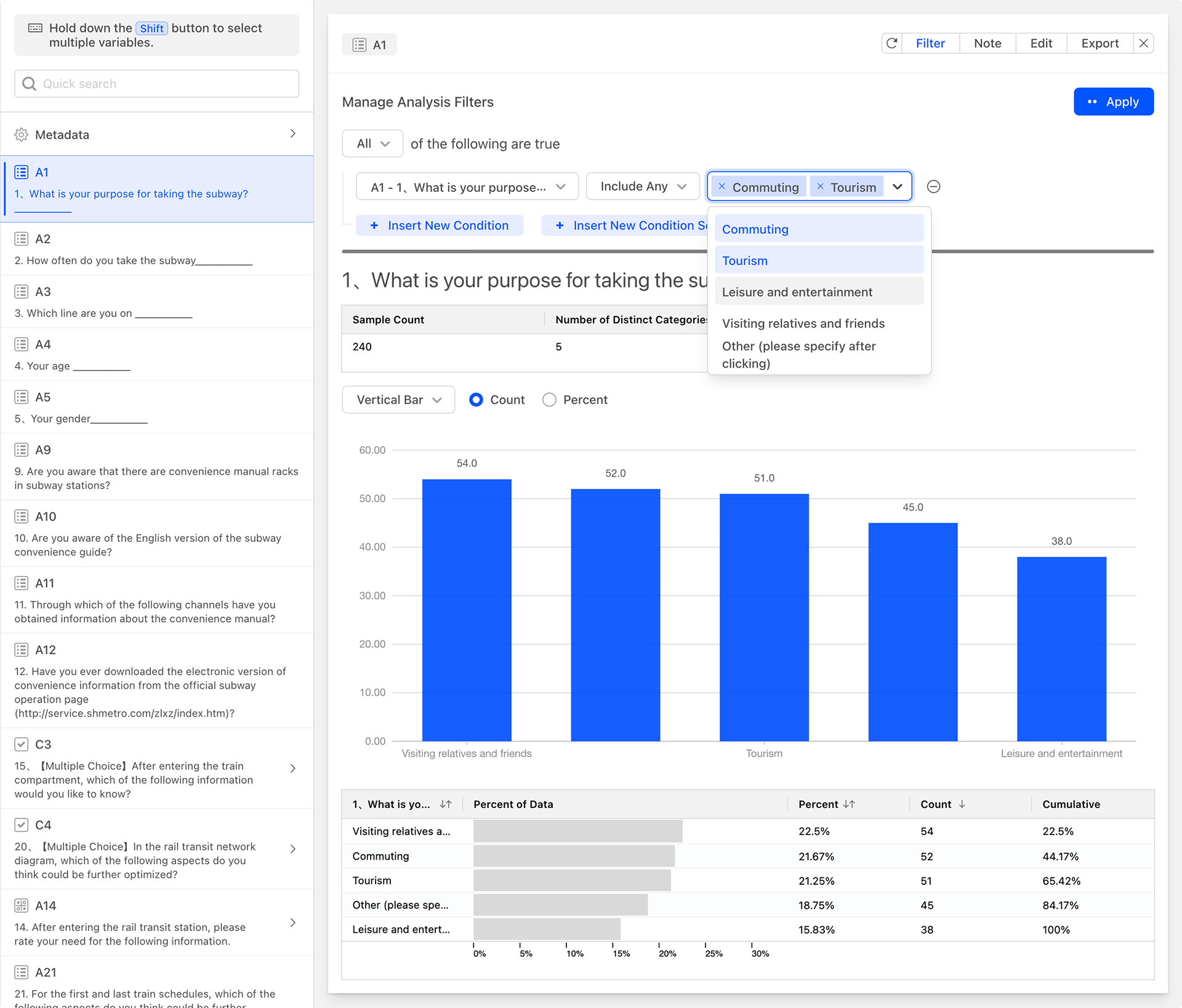Remove the Tourism tag from the filter
Screen dimensions: 1182x1008
click(x=820, y=187)
